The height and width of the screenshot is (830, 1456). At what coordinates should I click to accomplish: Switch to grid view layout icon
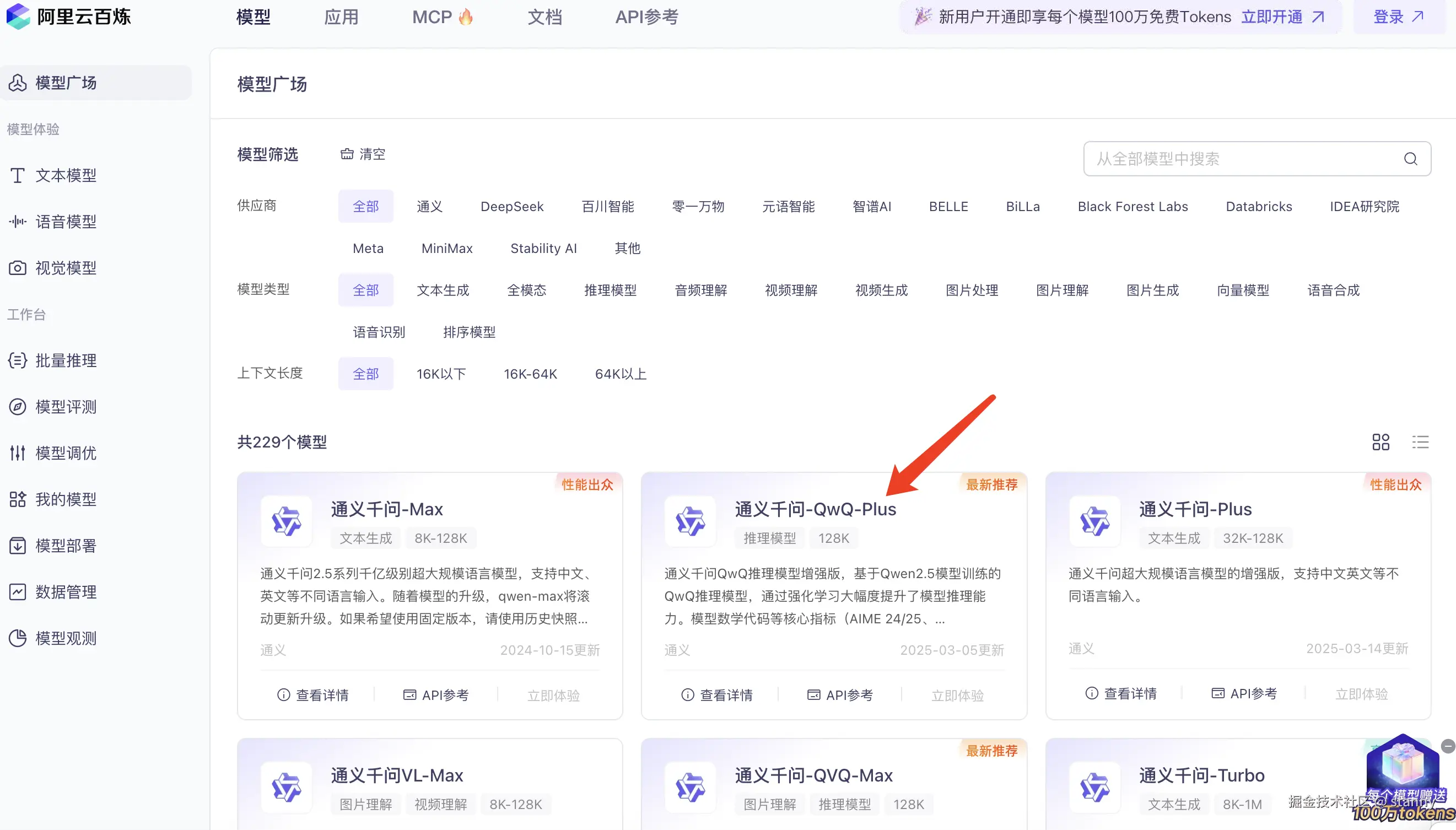click(x=1380, y=442)
